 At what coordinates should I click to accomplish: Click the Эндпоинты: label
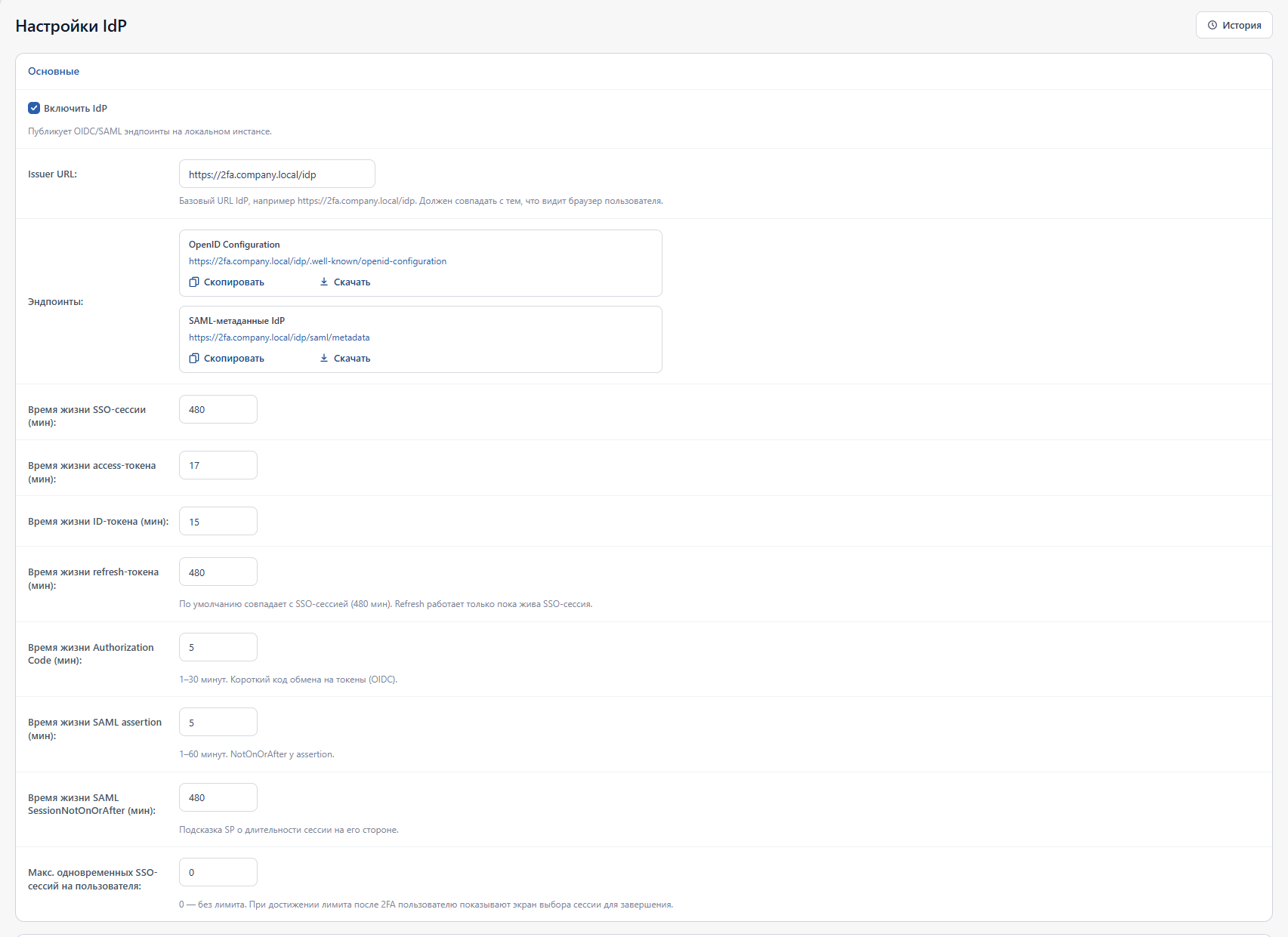(56, 301)
